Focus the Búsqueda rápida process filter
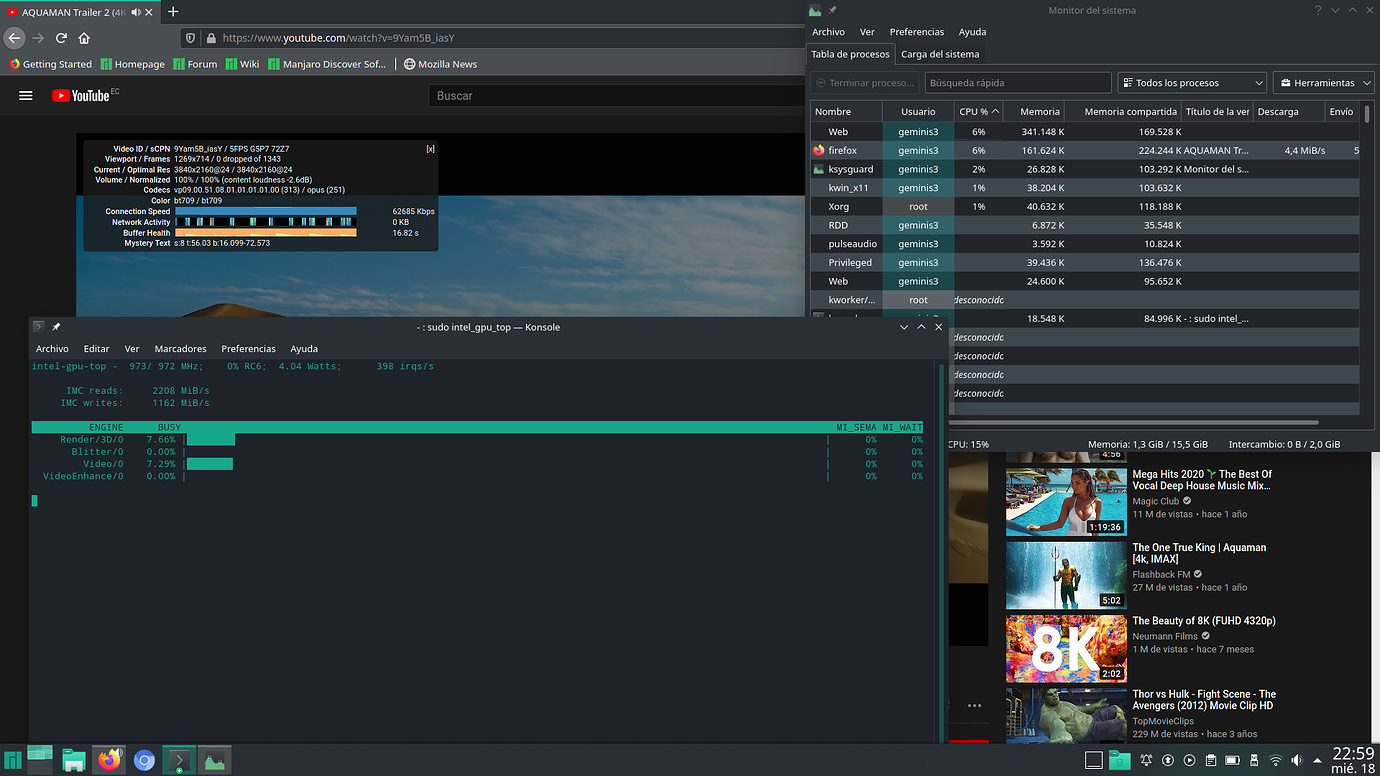Screen dimensions: 1380x776 point(1018,83)
